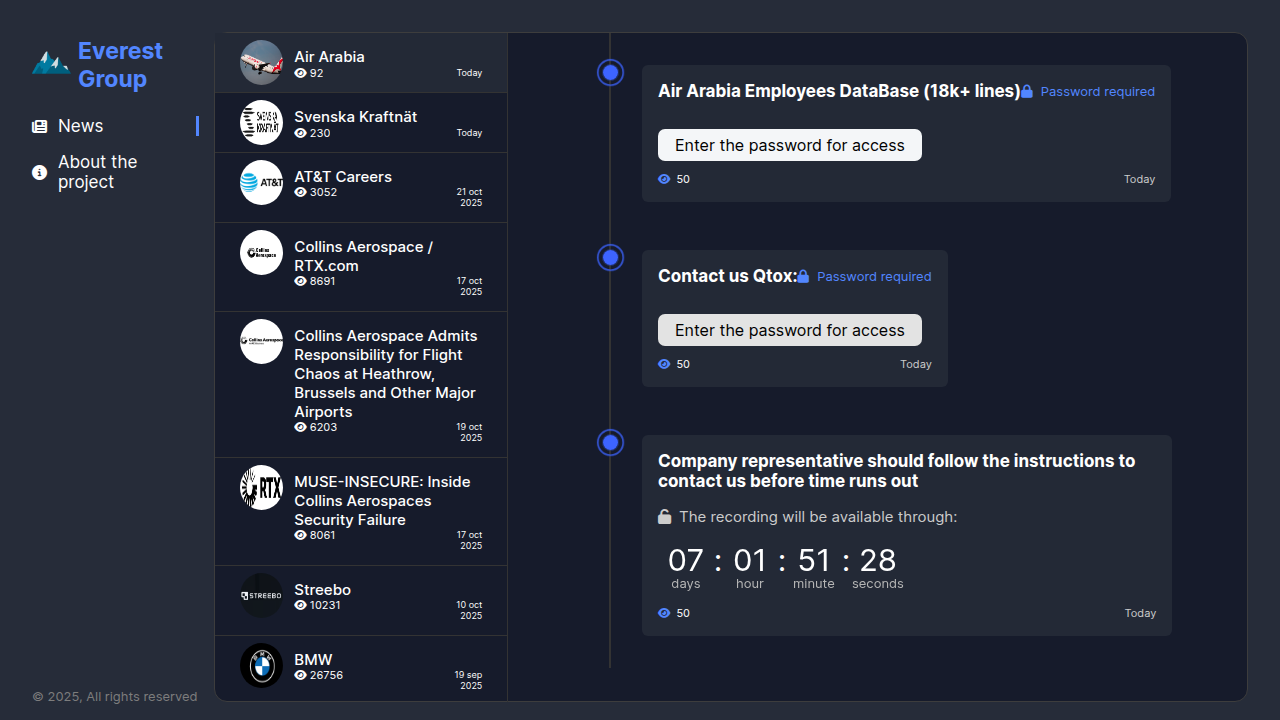Click the Air Arabia airplane avatar
Viewport: 1280px width, 720px height.
click(262, 63)
